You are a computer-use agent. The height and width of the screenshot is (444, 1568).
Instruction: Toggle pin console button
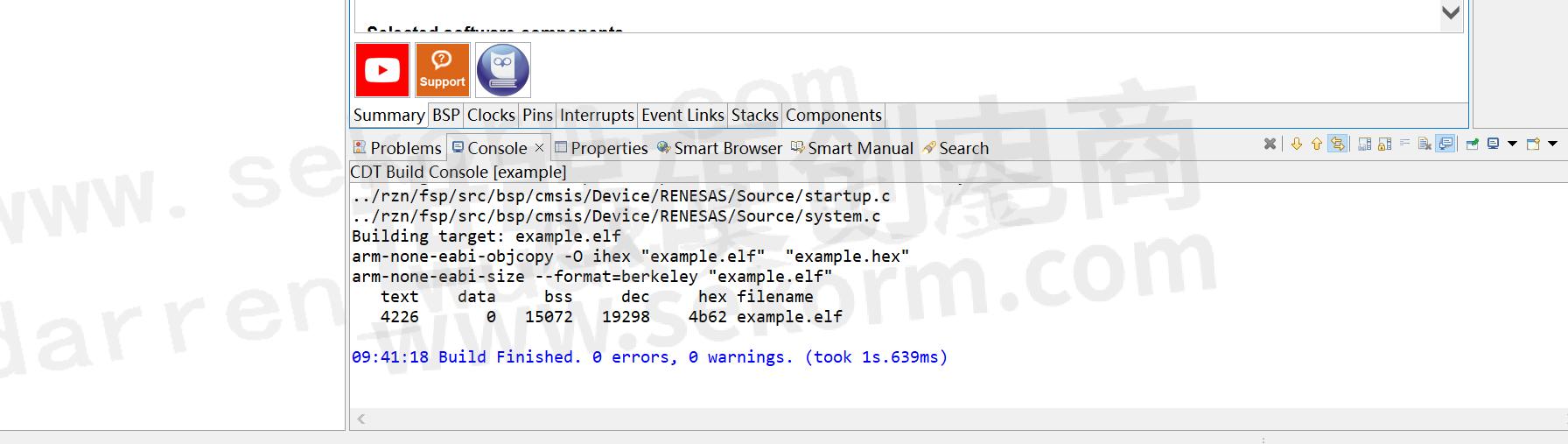tap(1473, 144)
